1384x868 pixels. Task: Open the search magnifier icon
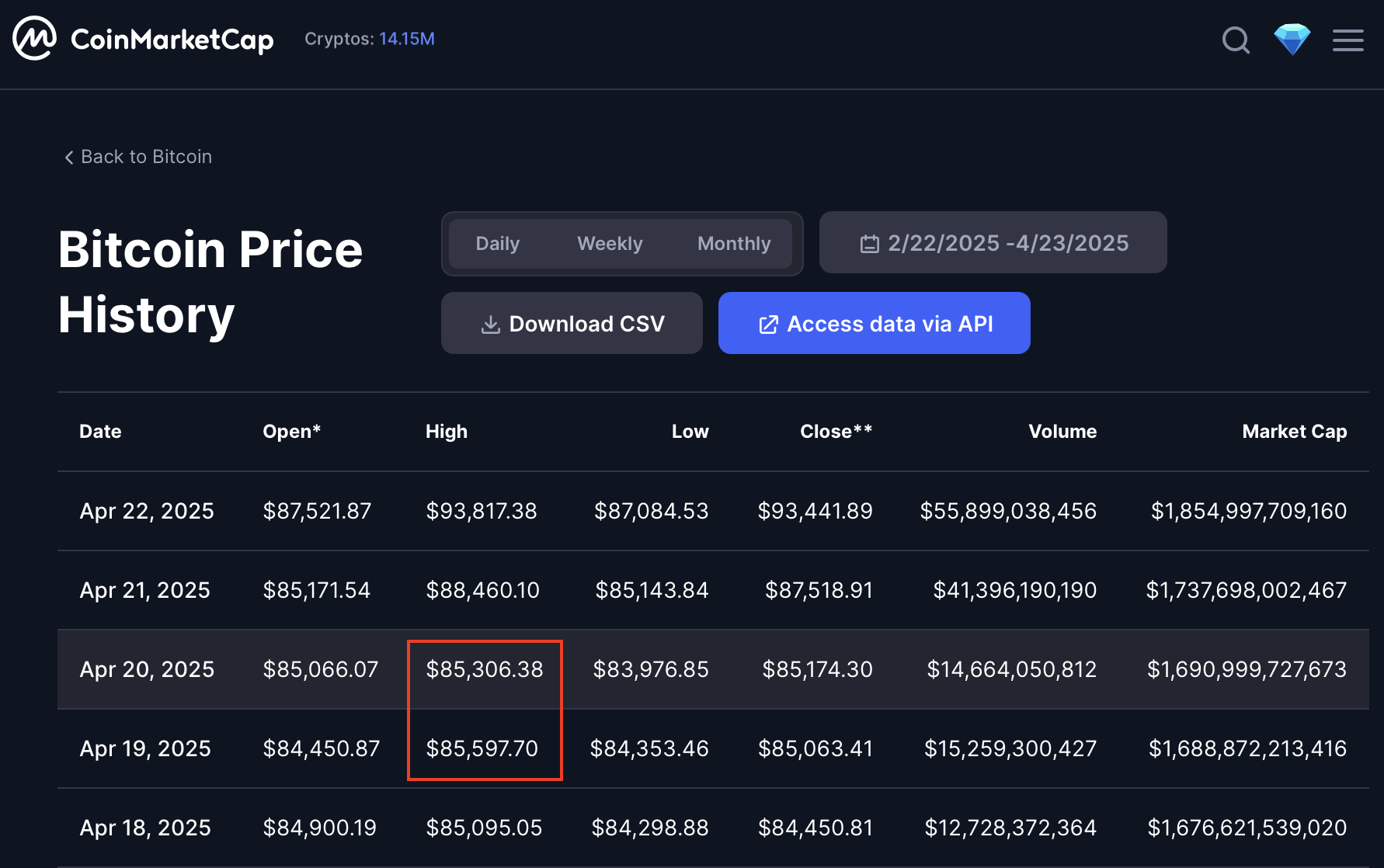coord(1236,40)
